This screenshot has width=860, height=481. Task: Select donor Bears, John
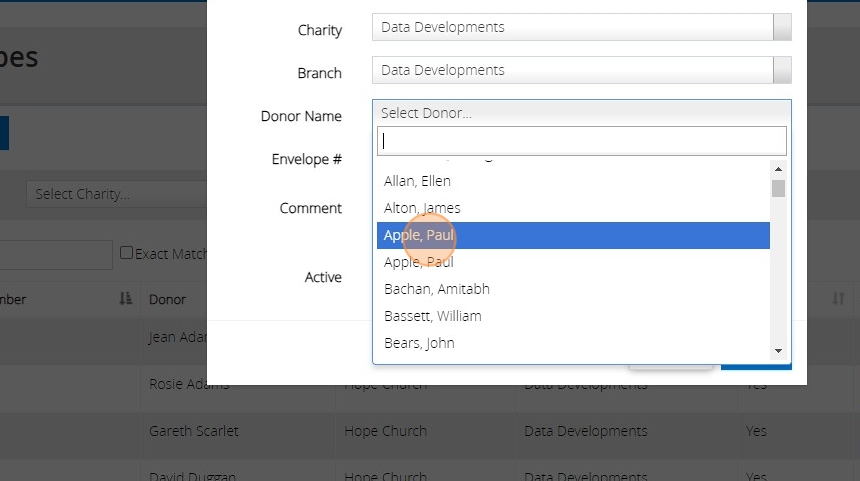573,343
